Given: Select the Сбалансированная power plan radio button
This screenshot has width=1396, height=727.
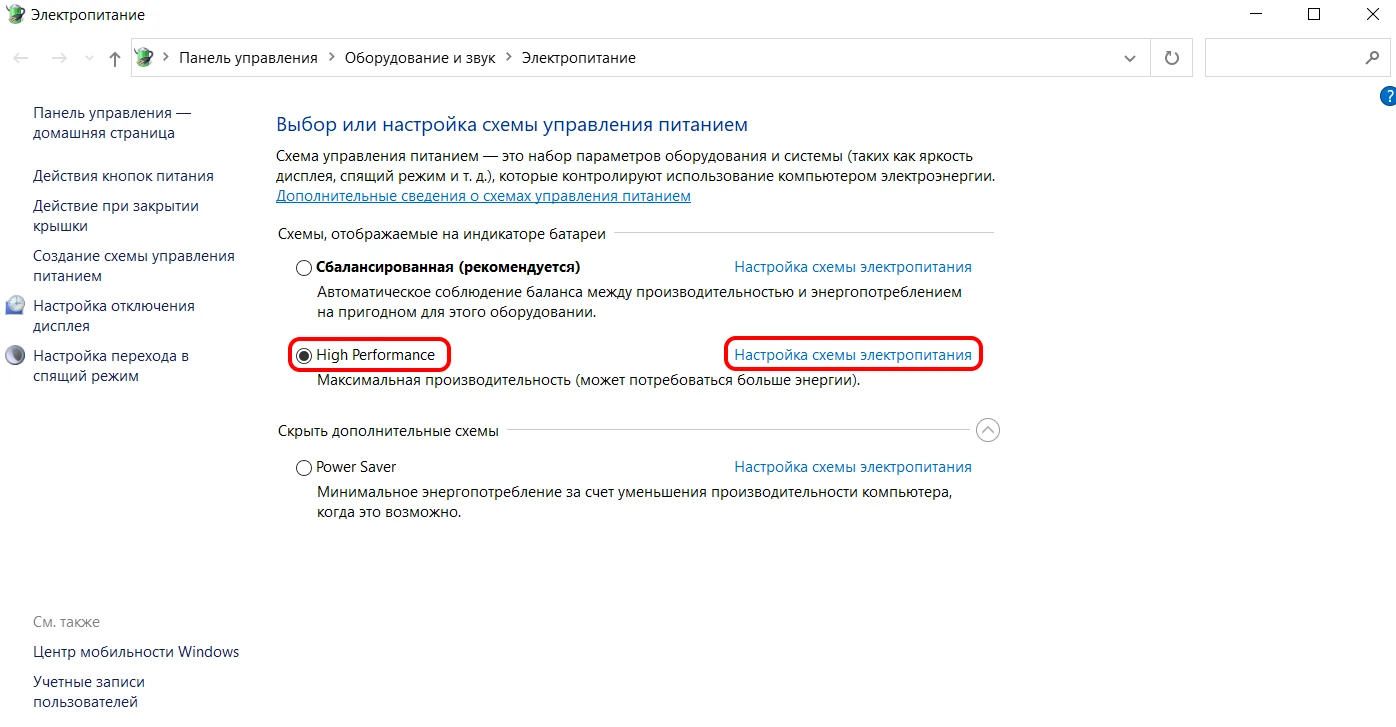Looking at the screenshot, I should 304,268.
